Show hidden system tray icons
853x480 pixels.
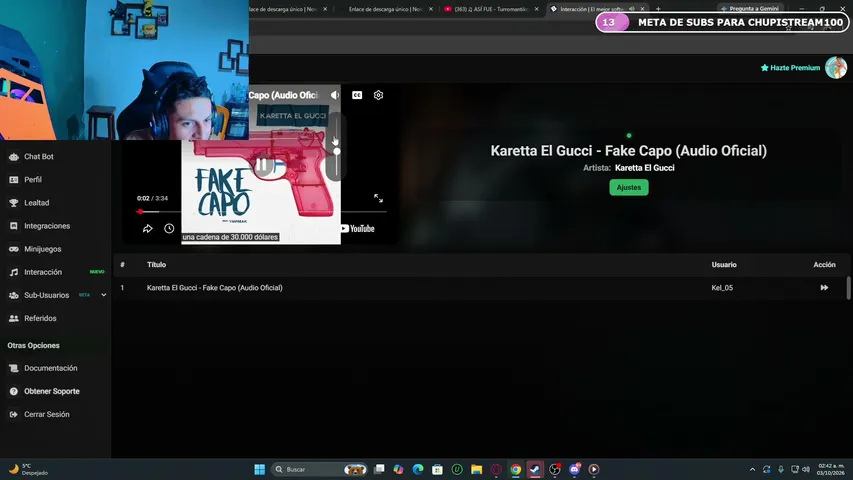pyautogui.click(x=752, y=469)
